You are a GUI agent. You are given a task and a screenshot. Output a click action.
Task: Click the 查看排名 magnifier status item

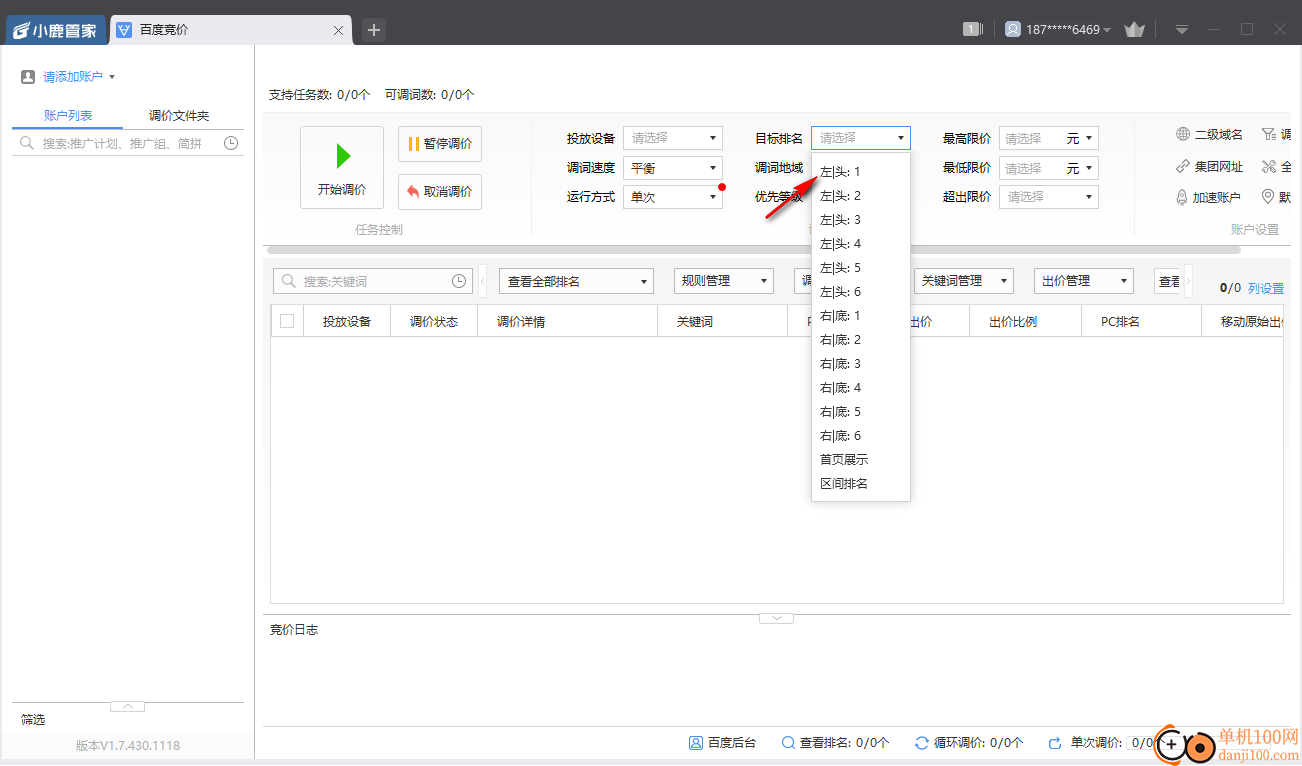coord(835,743)
